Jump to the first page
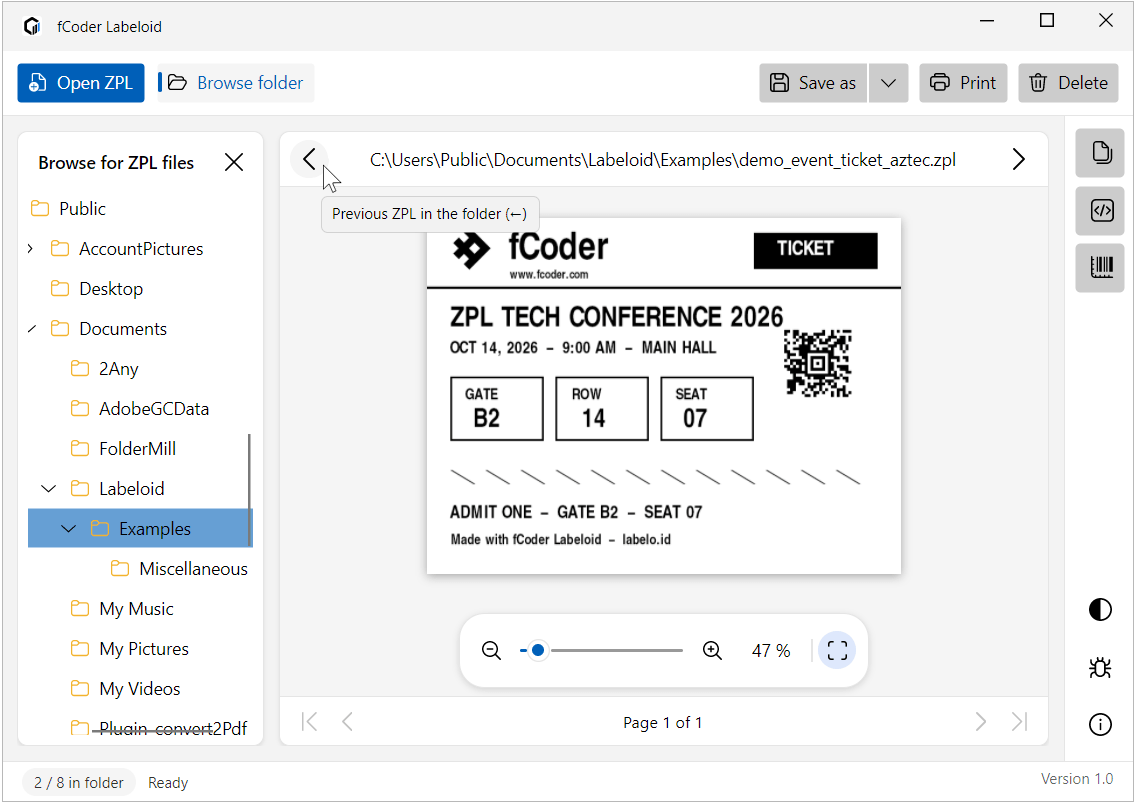1136x803 pixels. click(x=309, y=722)
